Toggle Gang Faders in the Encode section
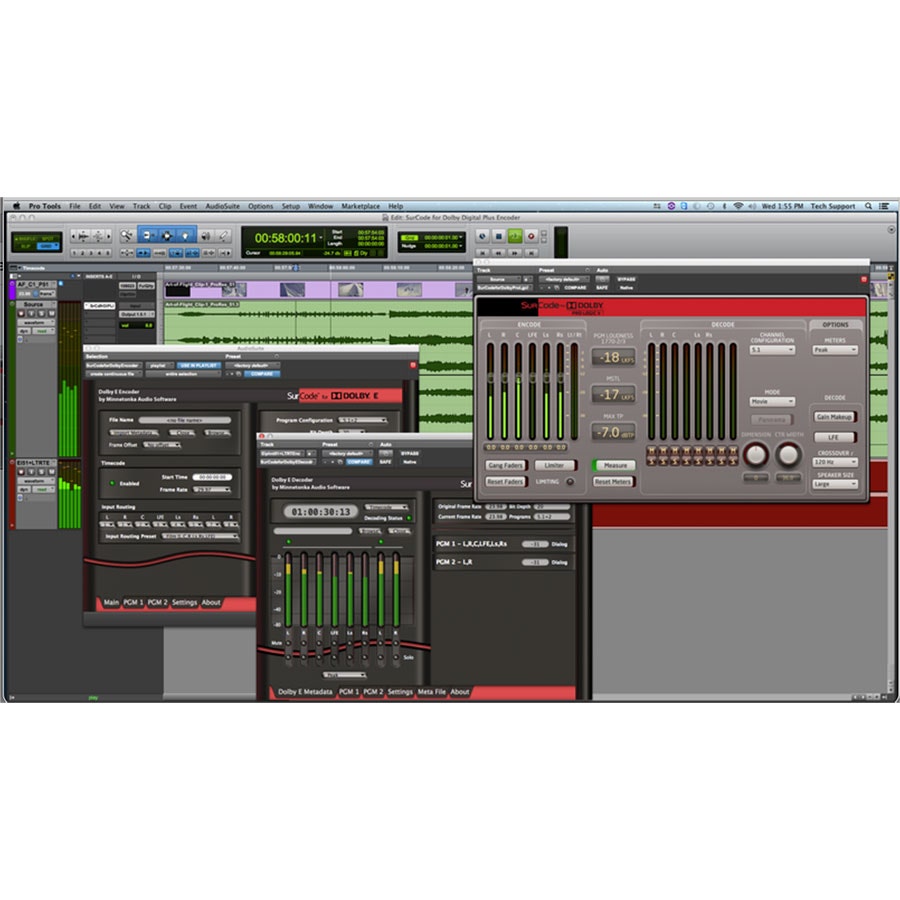 pyautogui.click(x=505, y=465)
